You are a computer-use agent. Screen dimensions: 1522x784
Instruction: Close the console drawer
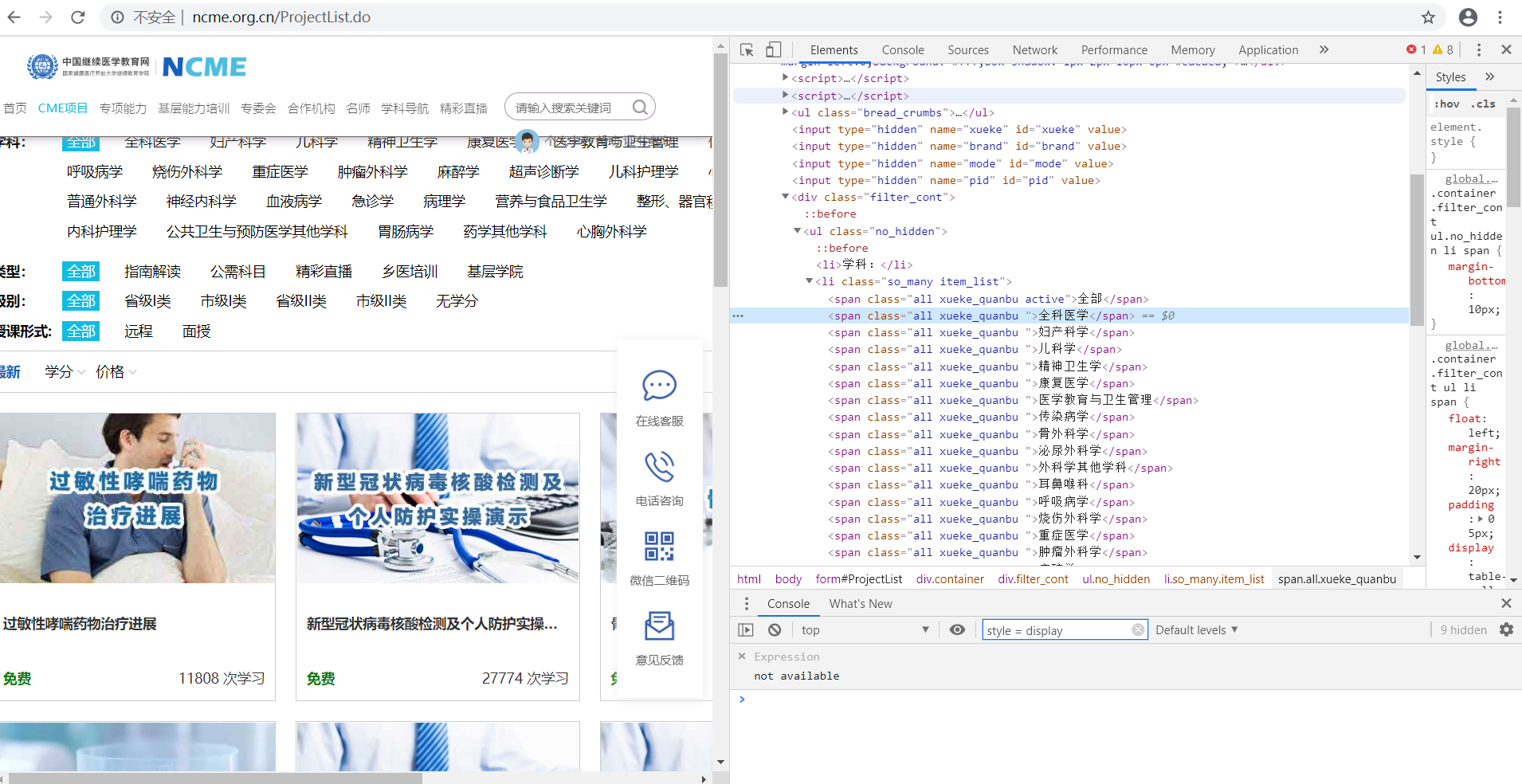pos(1506,603)
